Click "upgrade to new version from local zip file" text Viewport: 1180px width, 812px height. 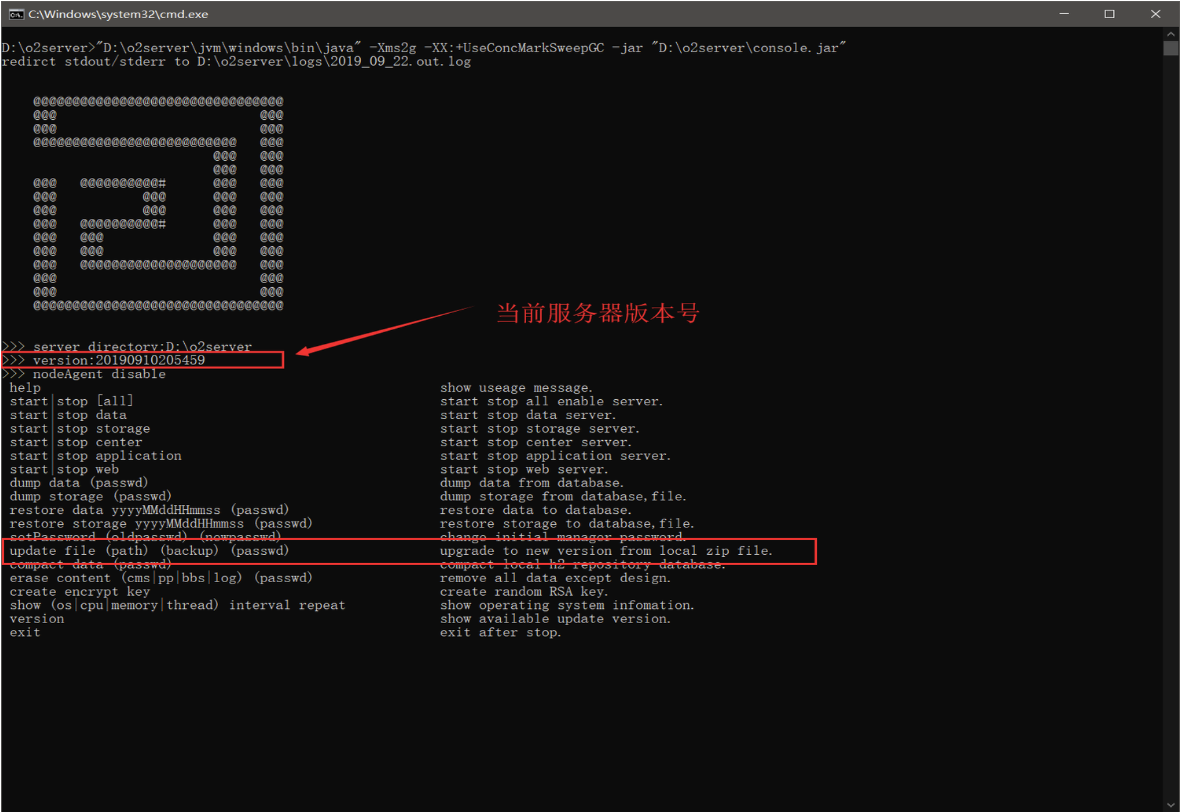[x=606, y=551]
